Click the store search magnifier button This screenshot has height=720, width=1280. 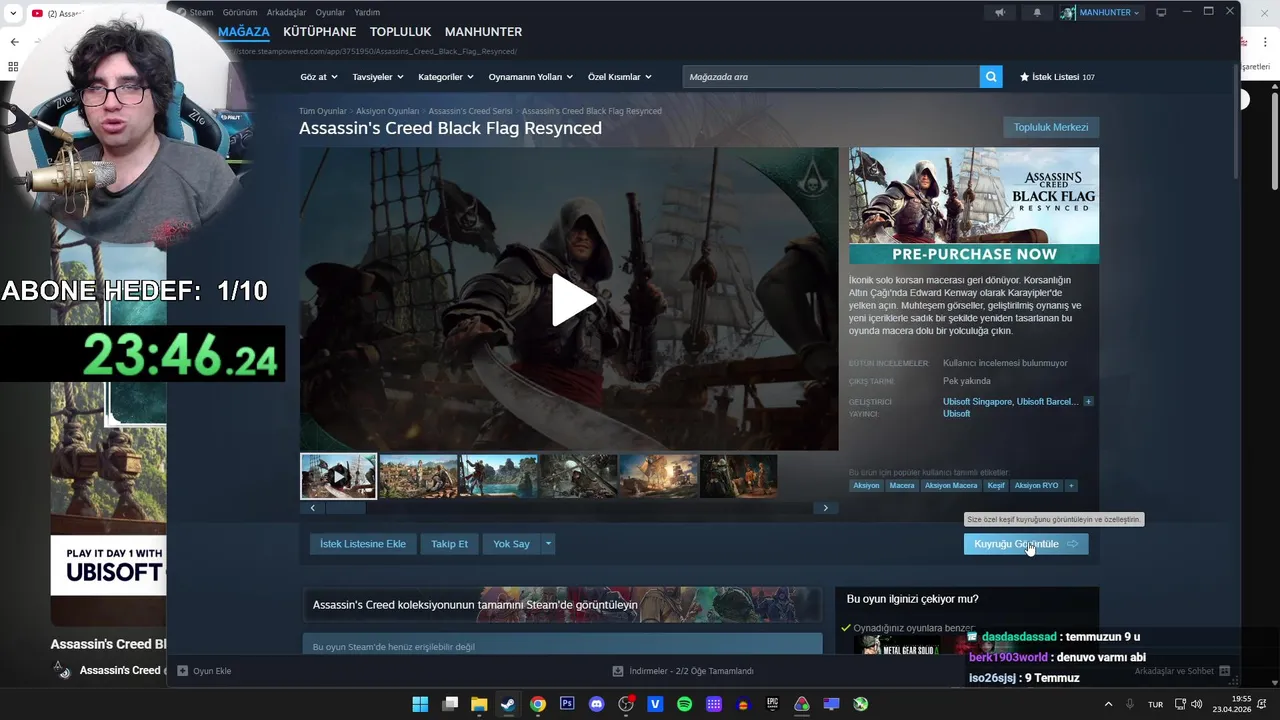pos(991,77)
